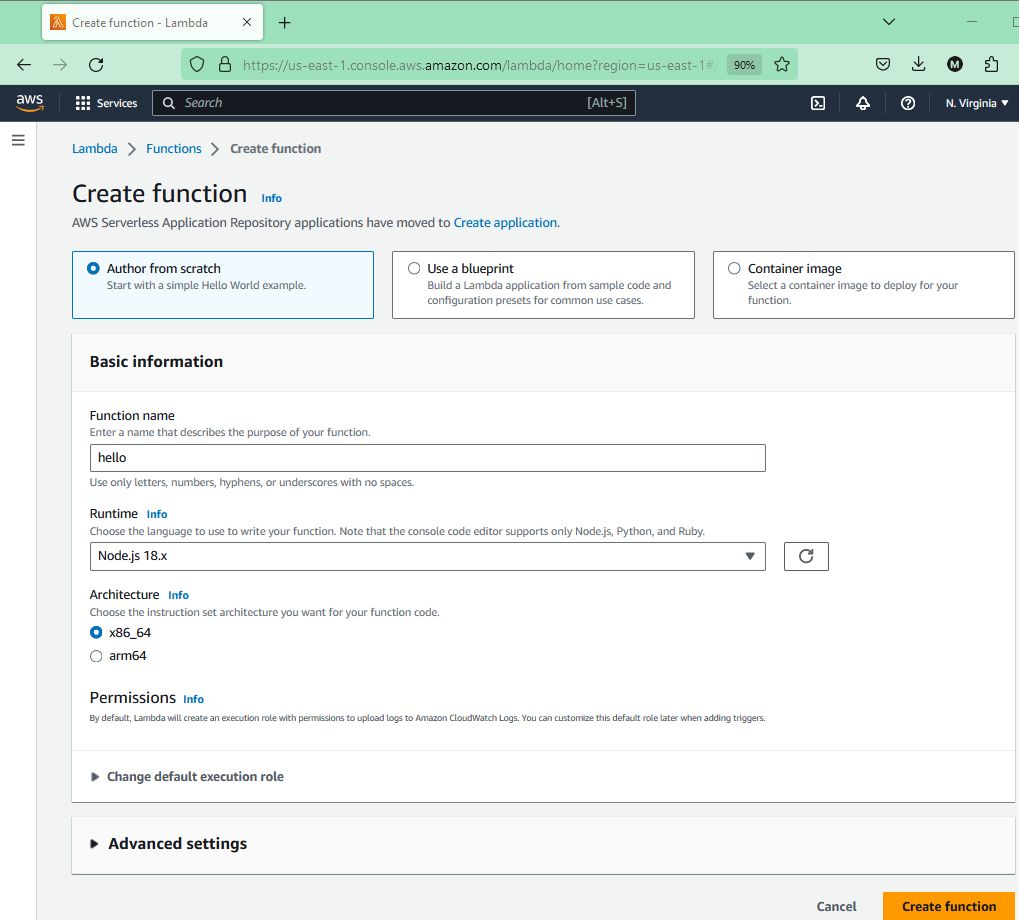Click the Lambda favicon on the tab
The image size is (1019, 920).
58,22
